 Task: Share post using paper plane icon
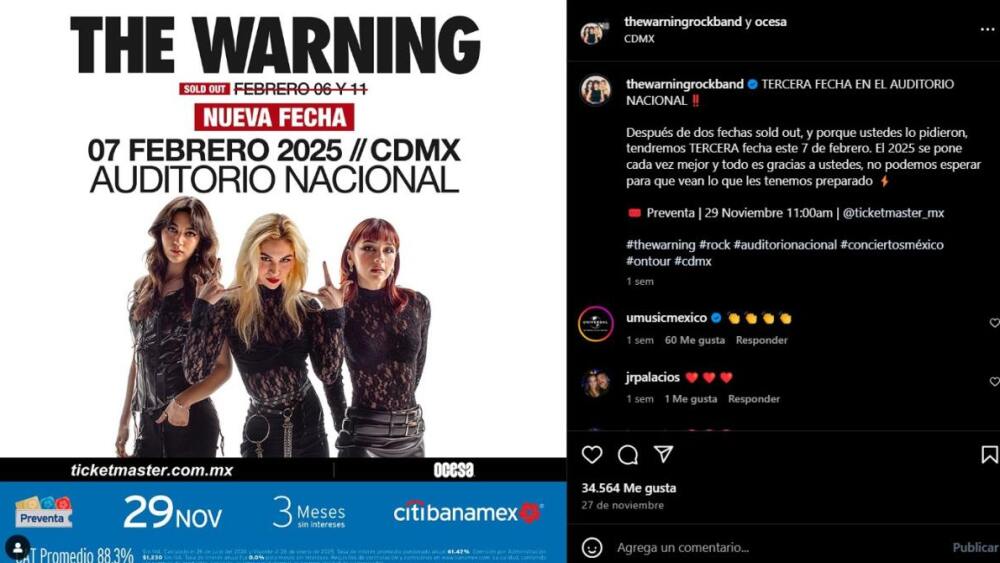[x=663, y=454]
